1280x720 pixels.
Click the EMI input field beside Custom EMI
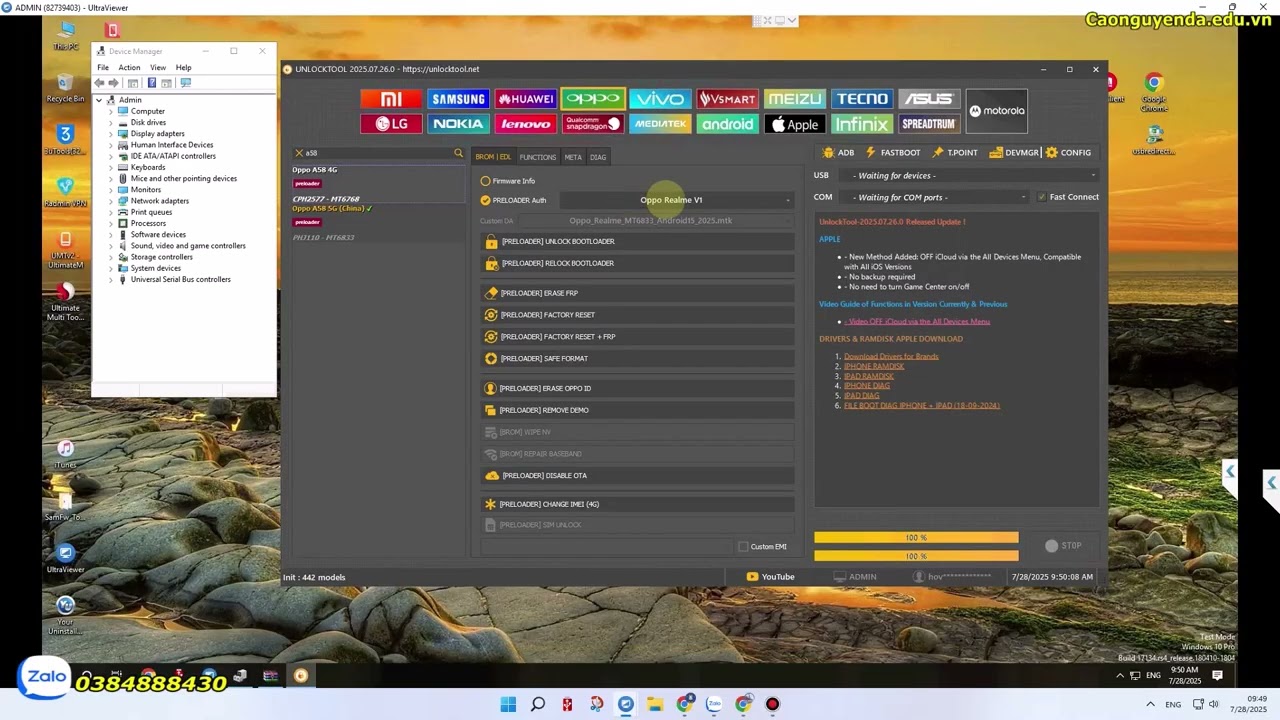[x=607, y=547]
